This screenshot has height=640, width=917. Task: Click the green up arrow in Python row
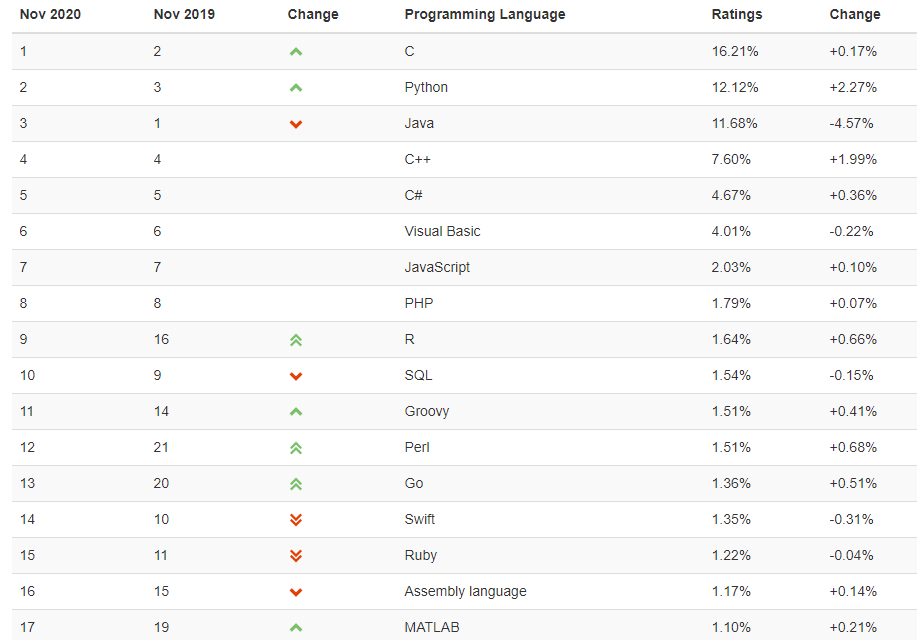[x=296, y=88]
